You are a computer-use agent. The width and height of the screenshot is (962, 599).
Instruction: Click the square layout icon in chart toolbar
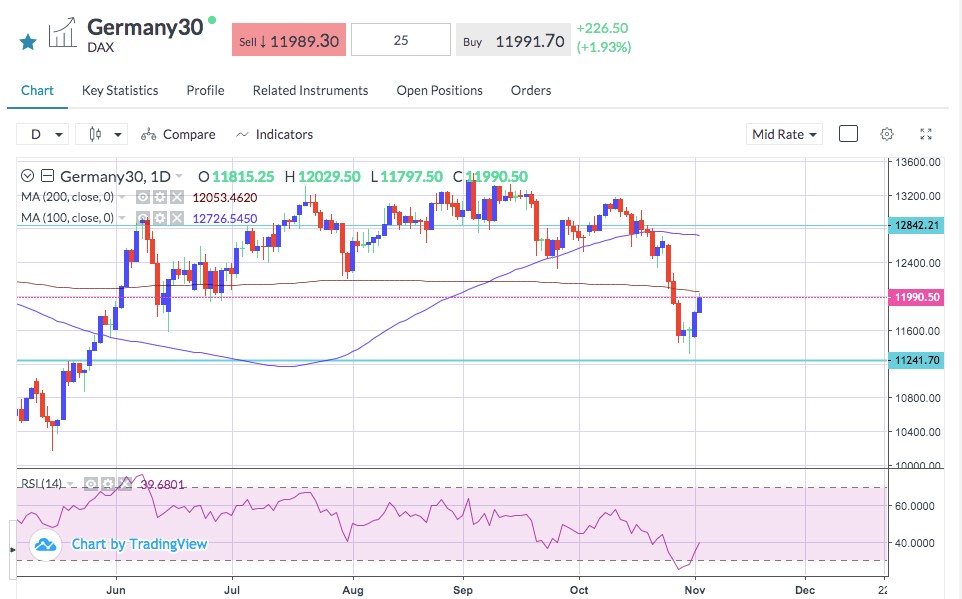click(848, 134)
